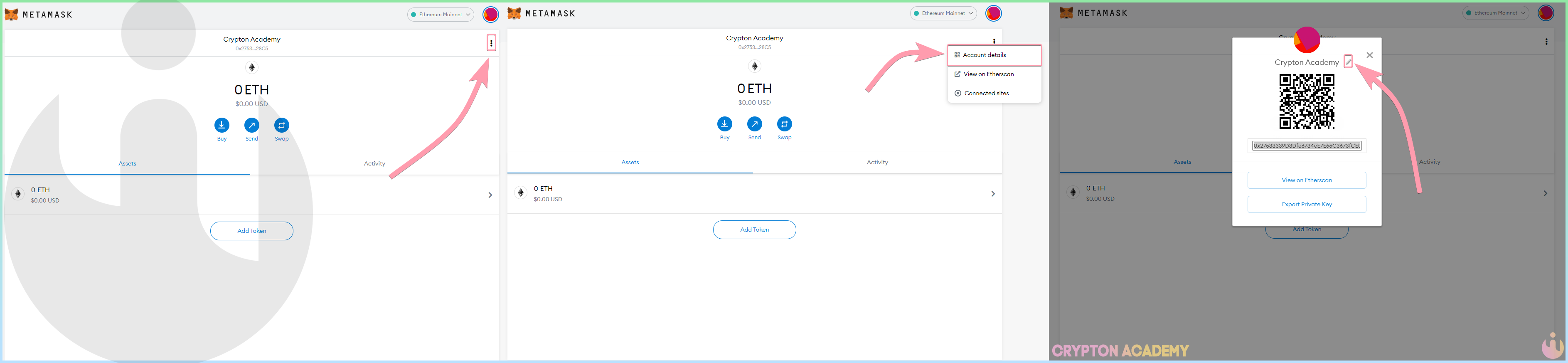
Task: Click the large "0 ETH" balance, middle panel
Action: (754, 88)
